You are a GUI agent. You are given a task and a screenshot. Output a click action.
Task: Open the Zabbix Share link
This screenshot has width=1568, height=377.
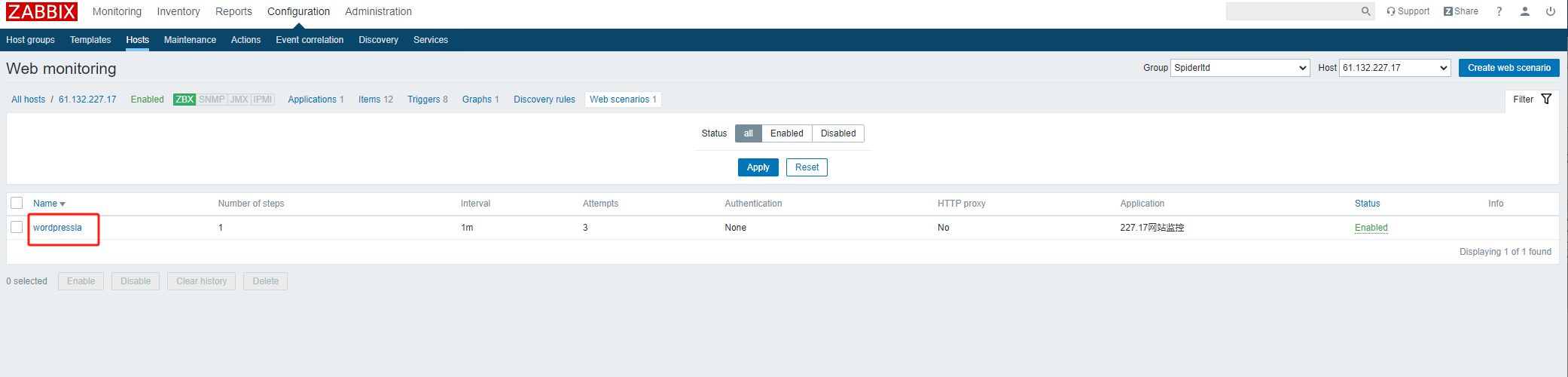pos(1460,11)
